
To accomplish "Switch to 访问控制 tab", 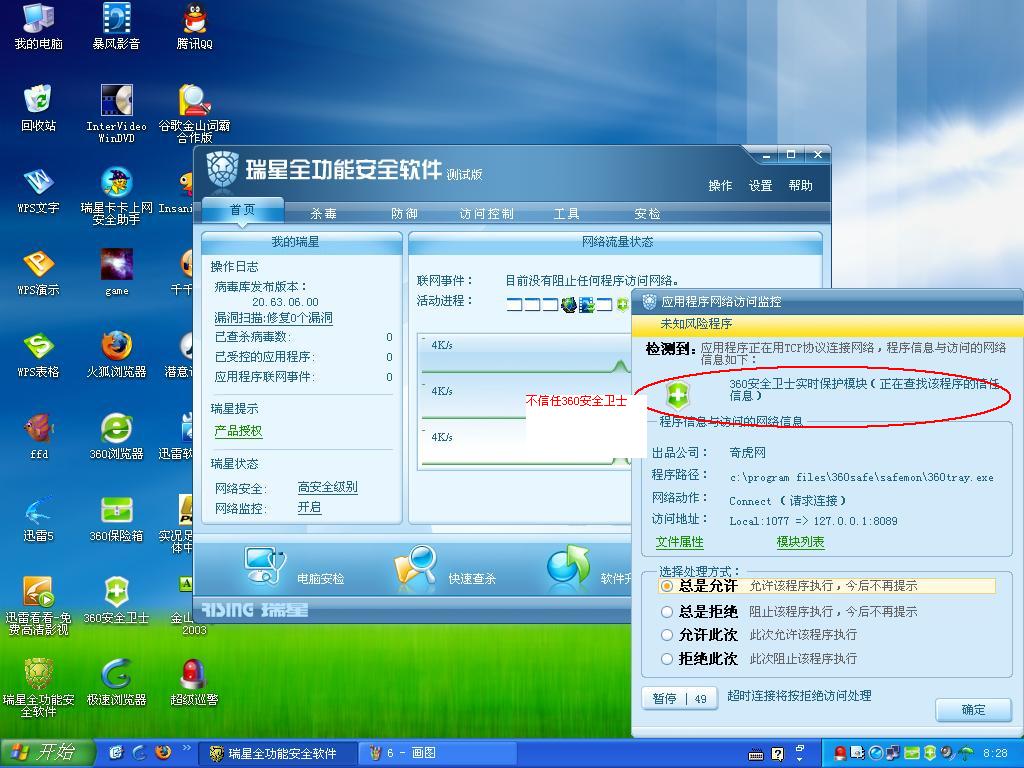I will [x=487, y=214].
